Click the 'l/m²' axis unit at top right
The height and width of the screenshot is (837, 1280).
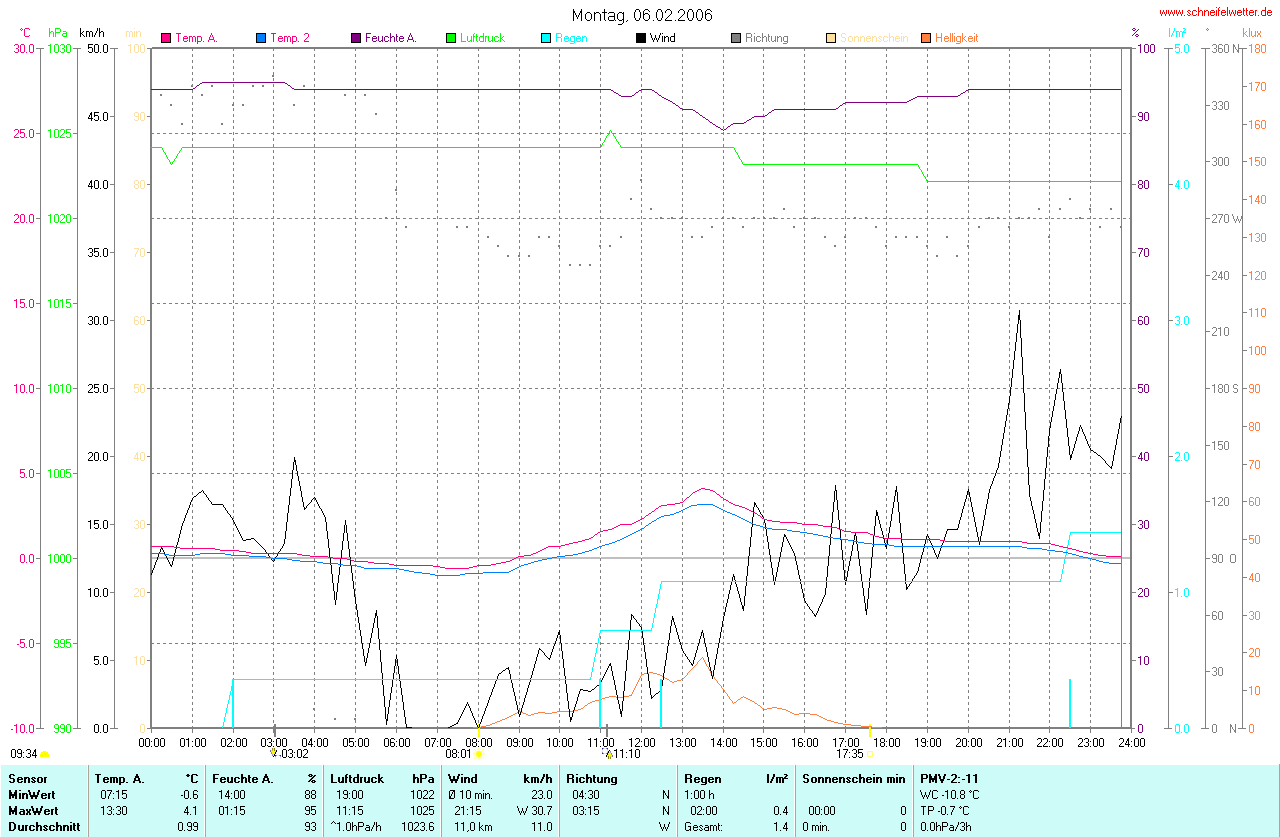(x=1177, y=32)
